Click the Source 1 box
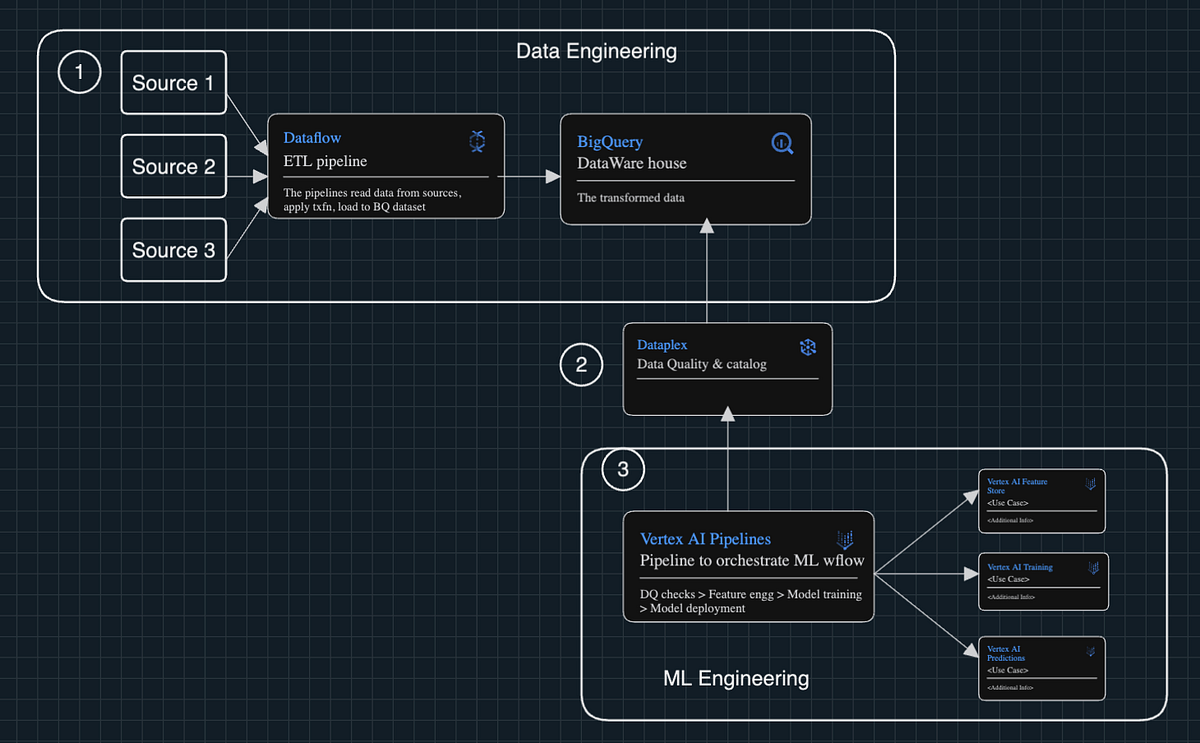This screenshot has width=1200, height=743. pos(173,83)
